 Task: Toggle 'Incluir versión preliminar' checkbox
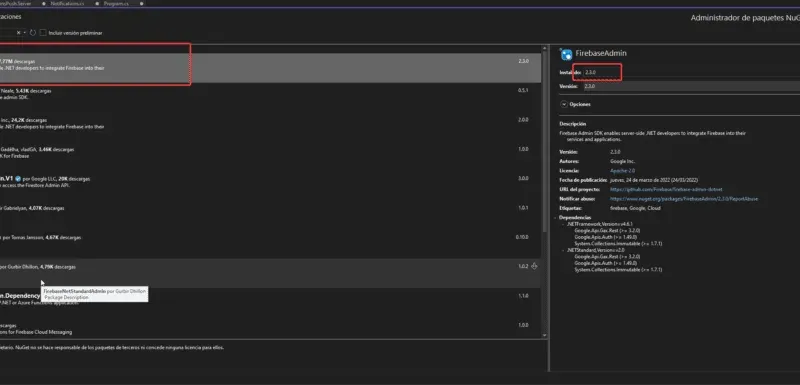tap(43, 33)
